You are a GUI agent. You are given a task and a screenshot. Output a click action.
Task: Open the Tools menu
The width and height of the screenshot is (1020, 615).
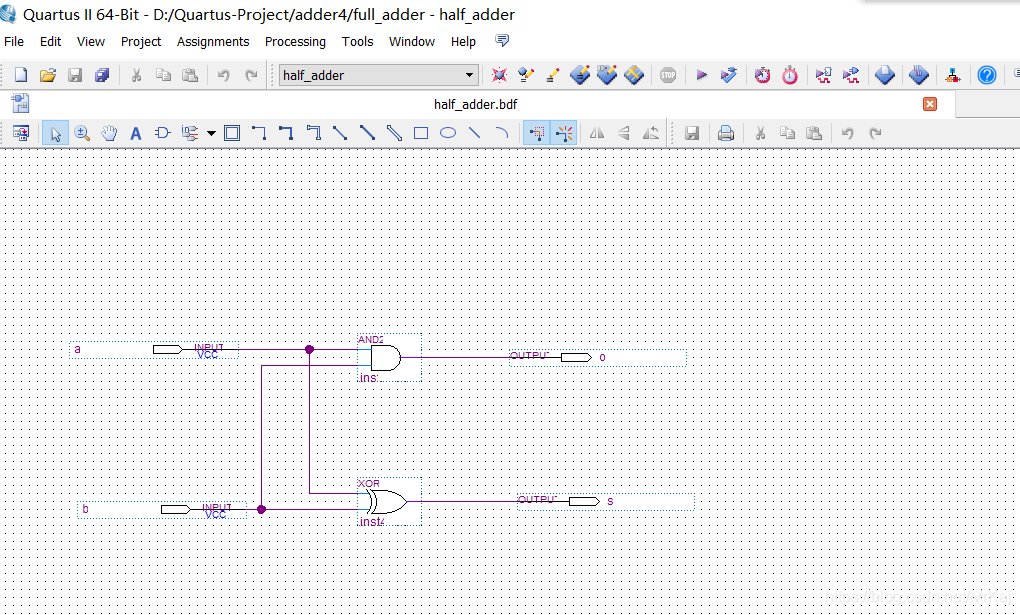click(x=357, y=42)
